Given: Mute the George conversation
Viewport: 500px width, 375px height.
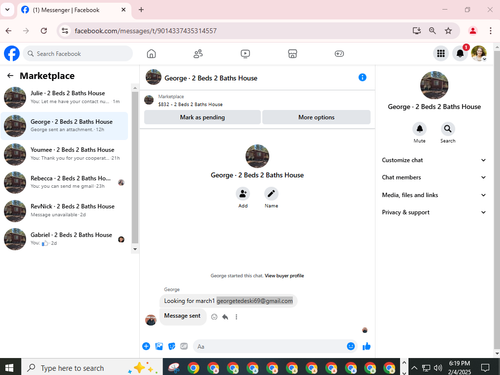Looking at the screenshot, I should (x=419, y=129).
